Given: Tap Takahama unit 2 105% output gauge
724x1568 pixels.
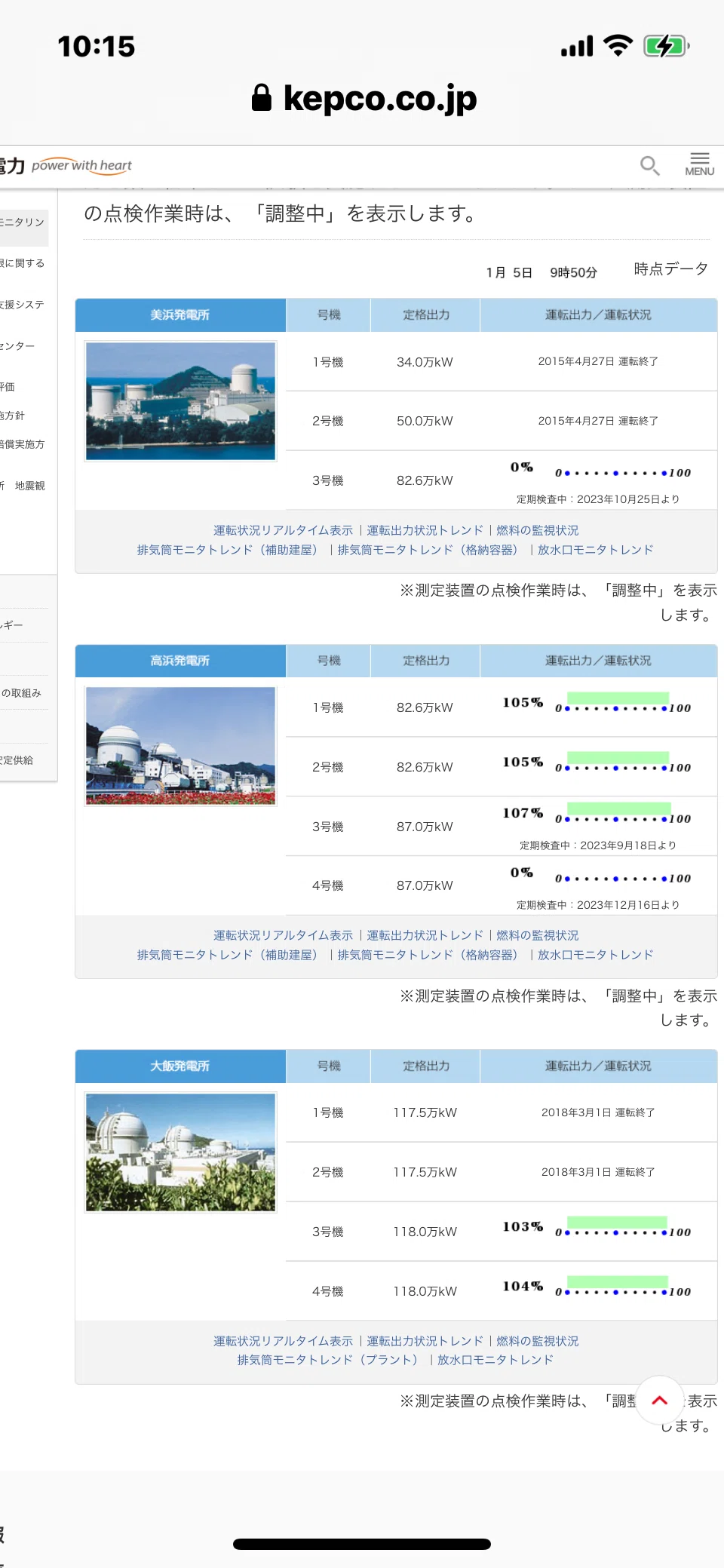Looking at the screenshot, I should [597, 763].
